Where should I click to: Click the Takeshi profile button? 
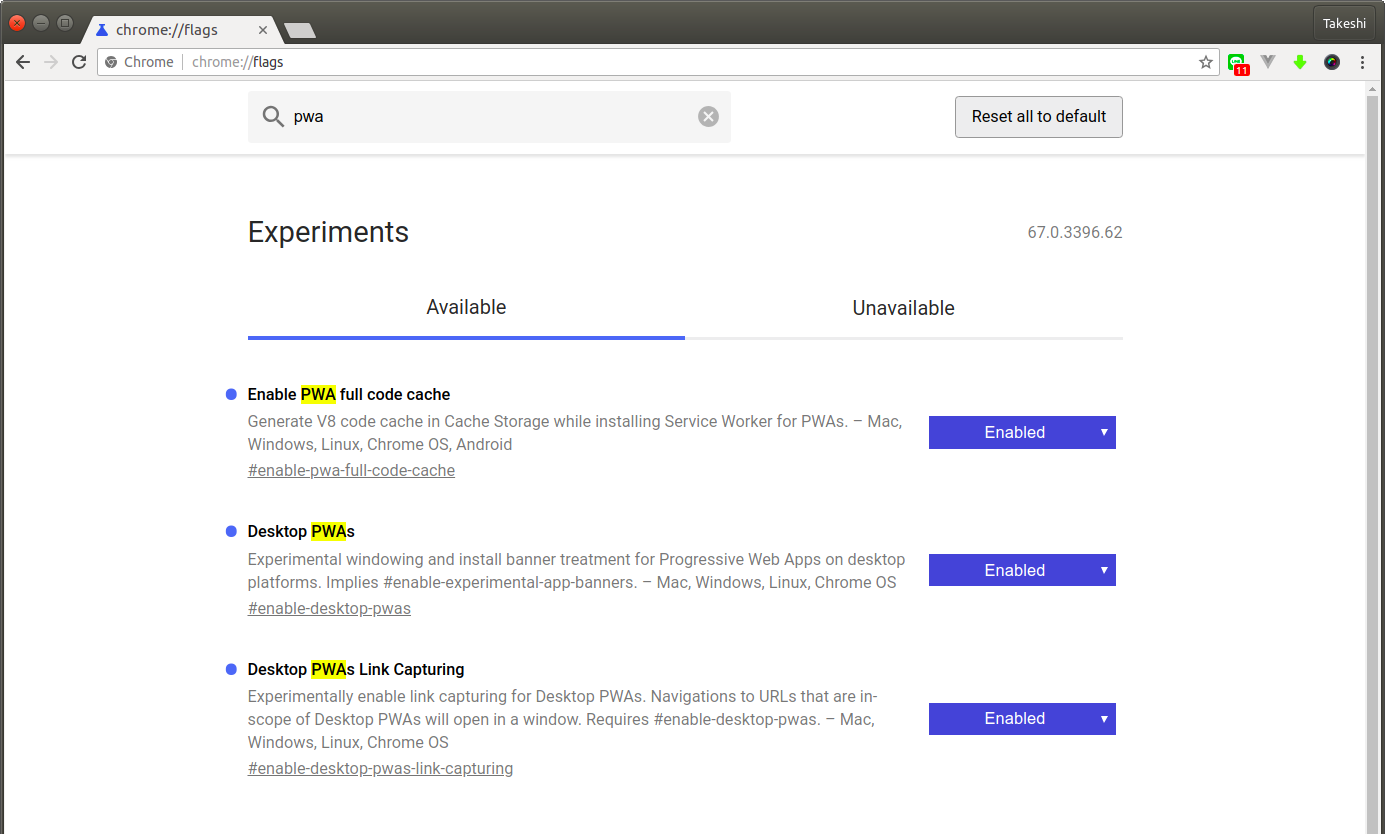click(1344, 23)
